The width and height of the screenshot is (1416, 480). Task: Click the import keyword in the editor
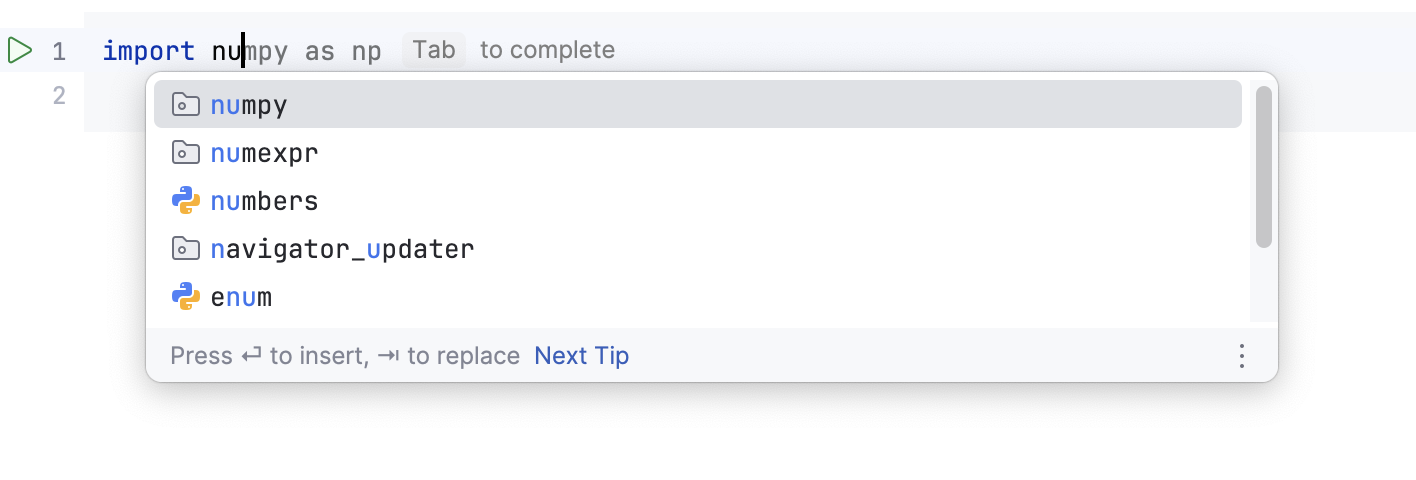click(148, 51)
